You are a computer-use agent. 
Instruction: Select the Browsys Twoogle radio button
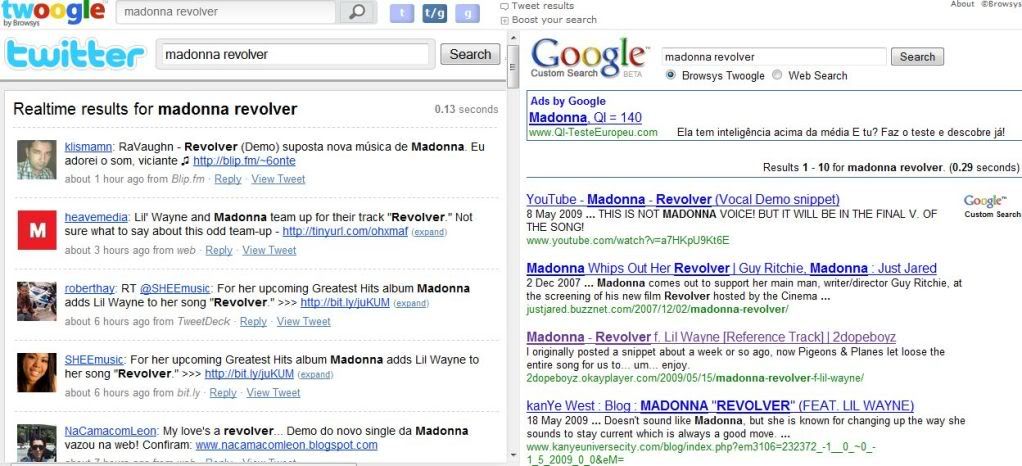tap(671, 75)
